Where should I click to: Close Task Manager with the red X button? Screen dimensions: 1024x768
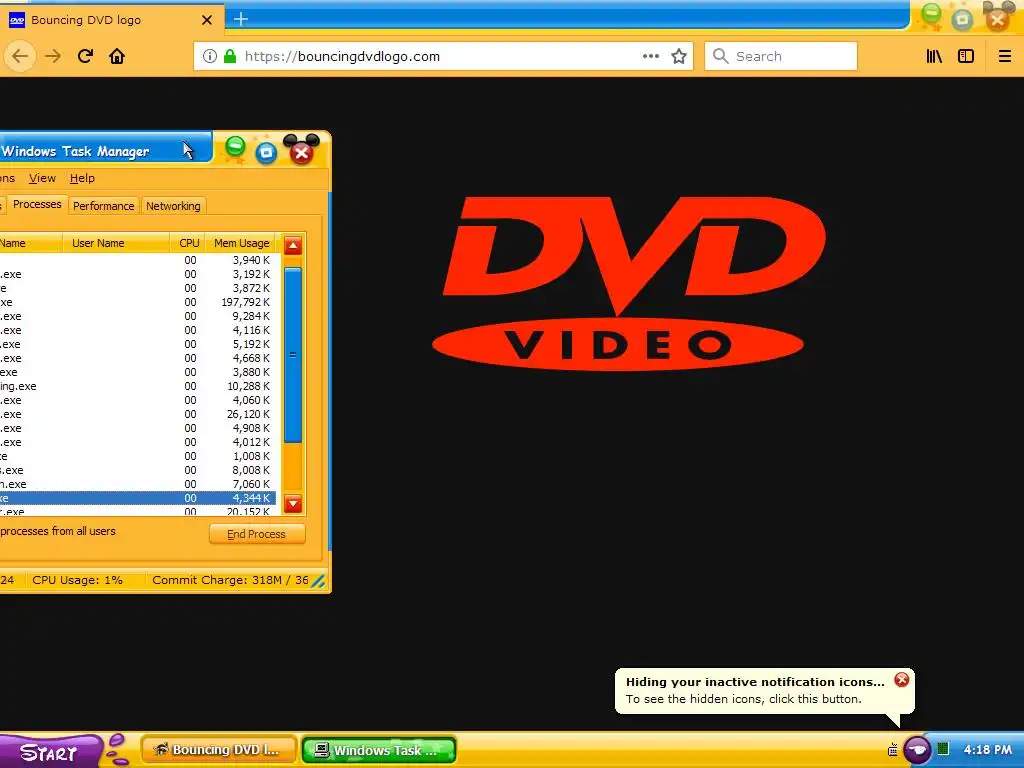pos(302,152)
